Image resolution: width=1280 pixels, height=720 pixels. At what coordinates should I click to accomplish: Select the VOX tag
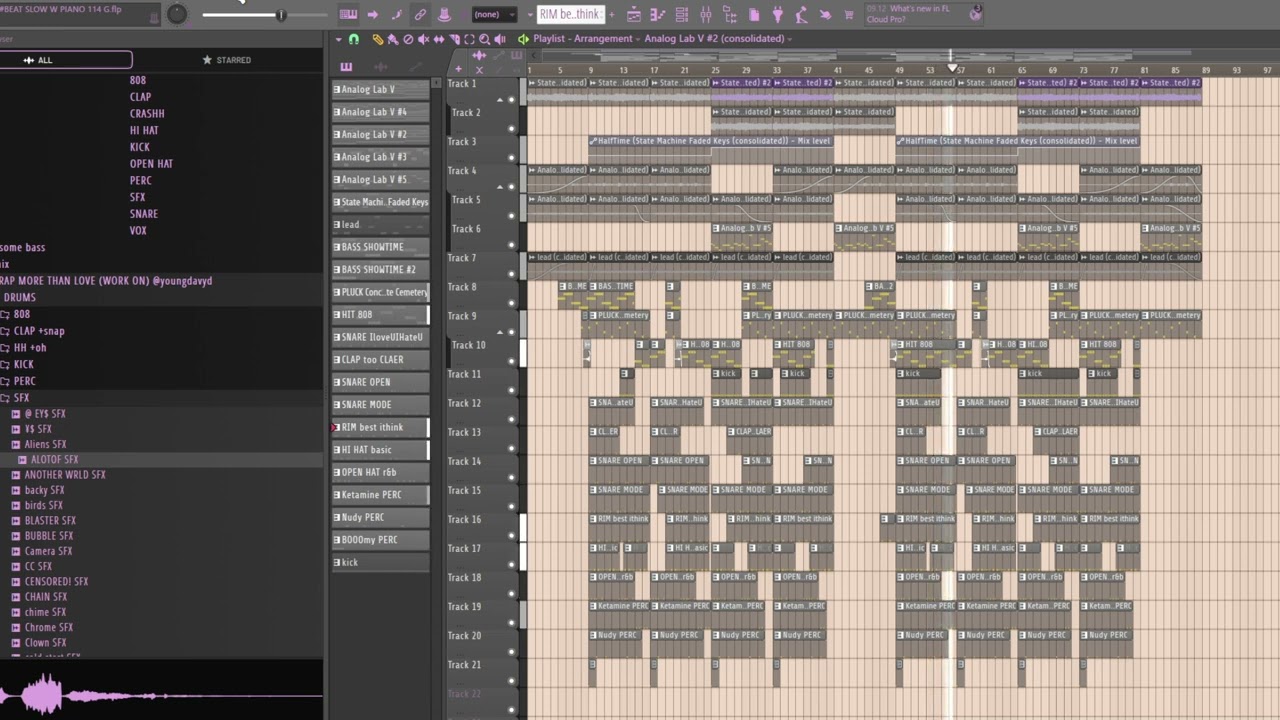pyautogui.click(x=138, y=230)
